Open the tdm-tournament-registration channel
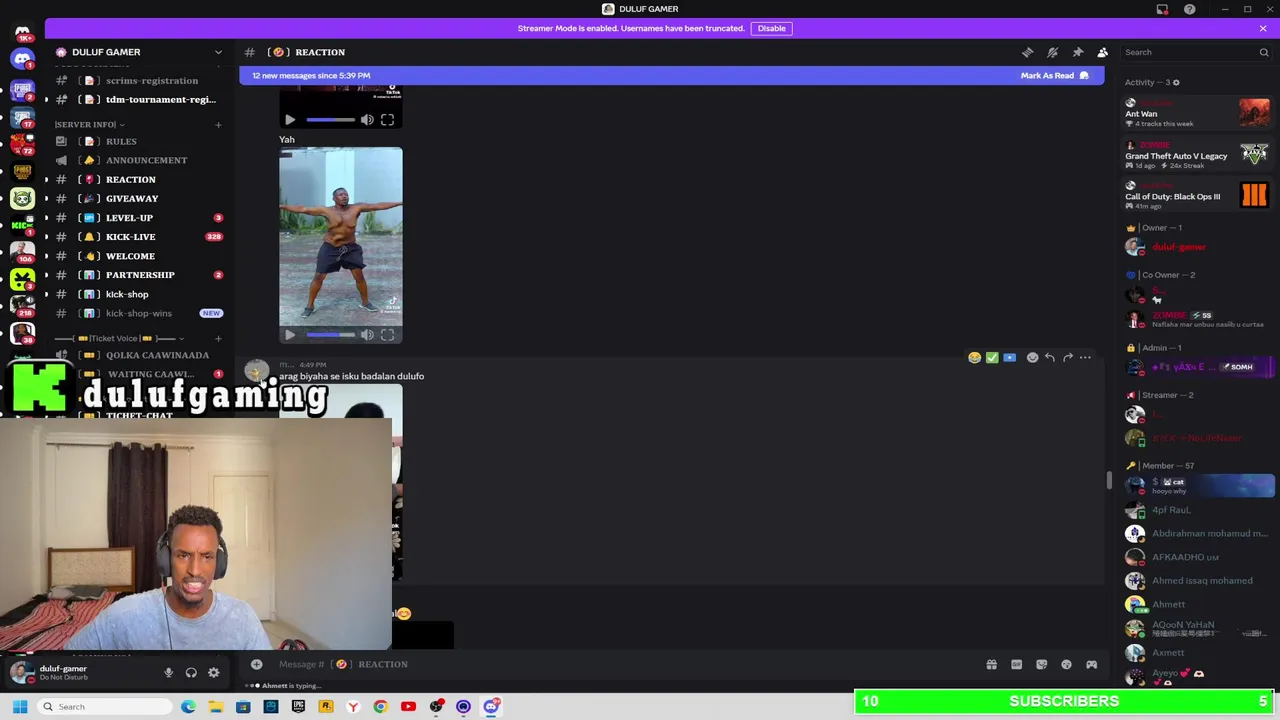Image resolution: width=1280 pixels, height=720 pixels. (138, 99)
